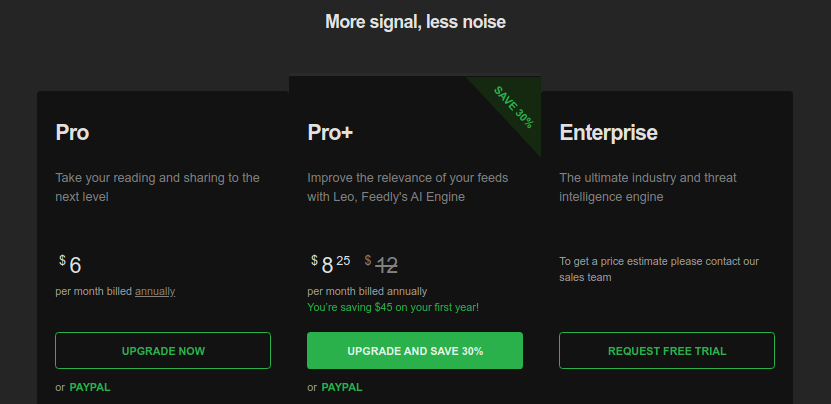Choose PayPal under the Pro+ plan

pos(342,387)
